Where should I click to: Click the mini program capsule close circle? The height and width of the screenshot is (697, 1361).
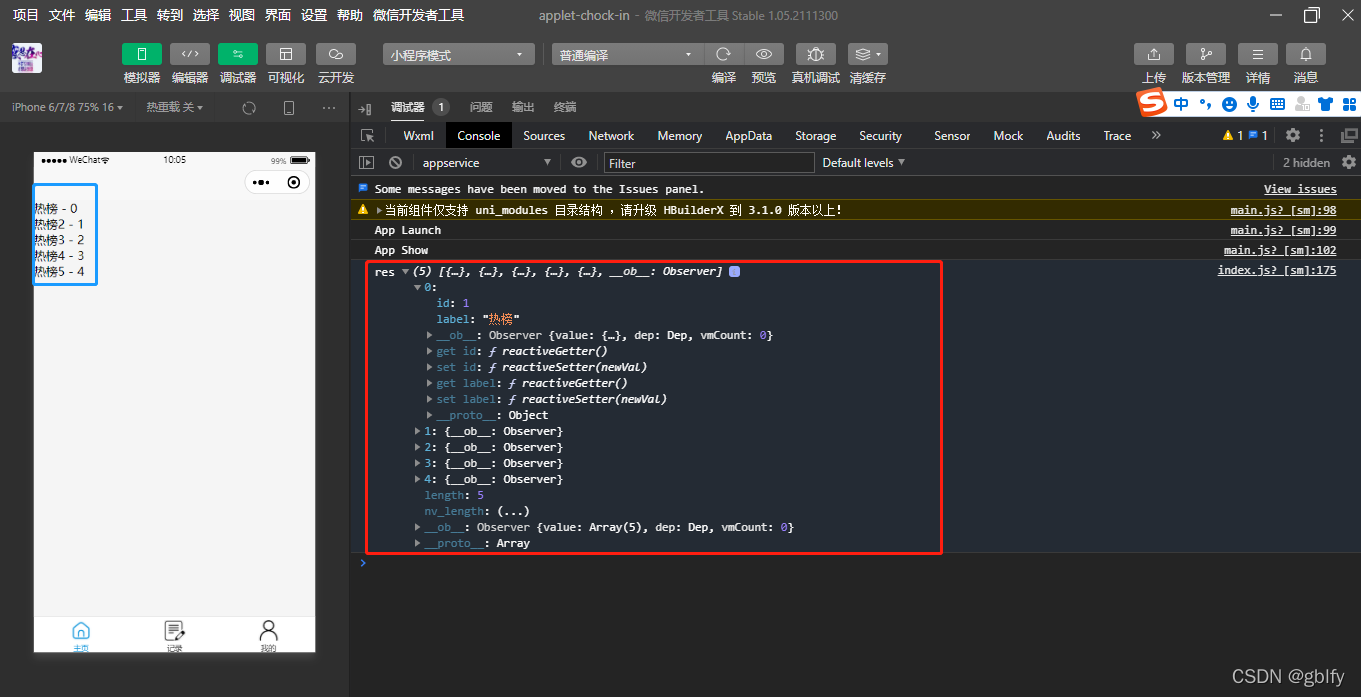click(x=293, y=182)
